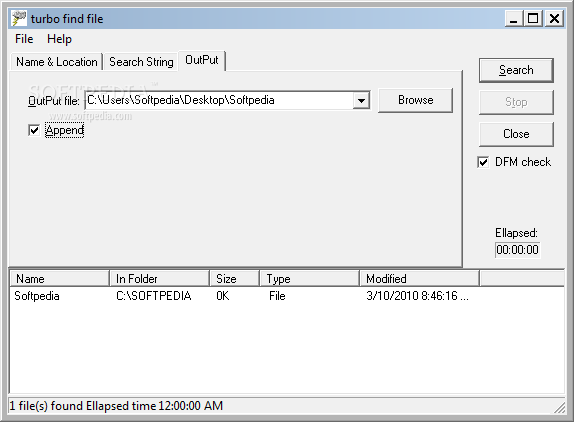Click the File type cell

[277, 296]
